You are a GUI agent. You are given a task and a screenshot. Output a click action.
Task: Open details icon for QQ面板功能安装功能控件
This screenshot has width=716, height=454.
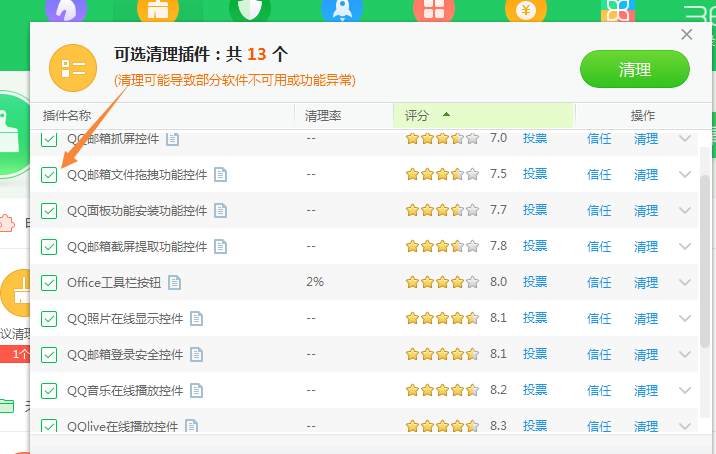[x=221, y=211]
